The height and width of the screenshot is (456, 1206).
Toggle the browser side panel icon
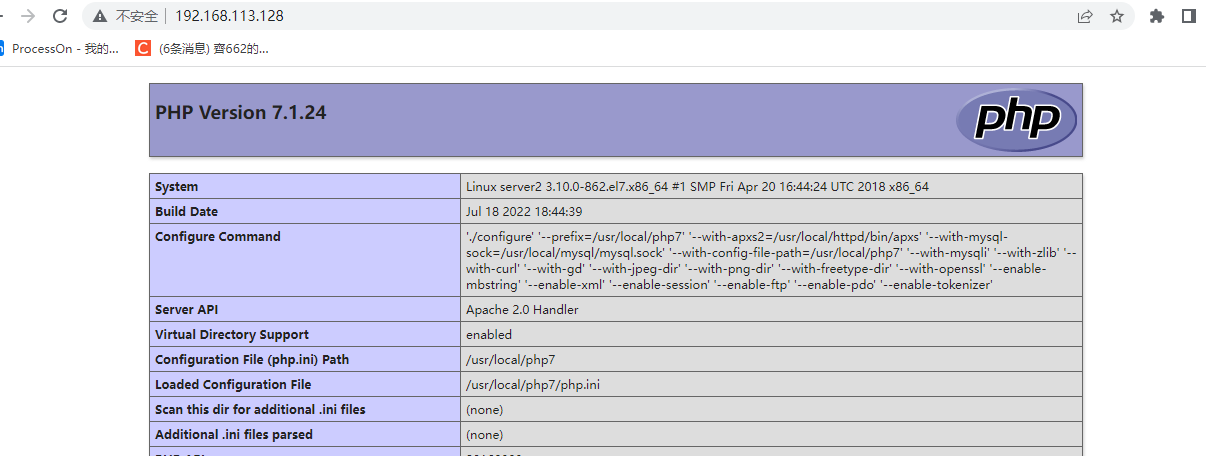[1188, 16]
